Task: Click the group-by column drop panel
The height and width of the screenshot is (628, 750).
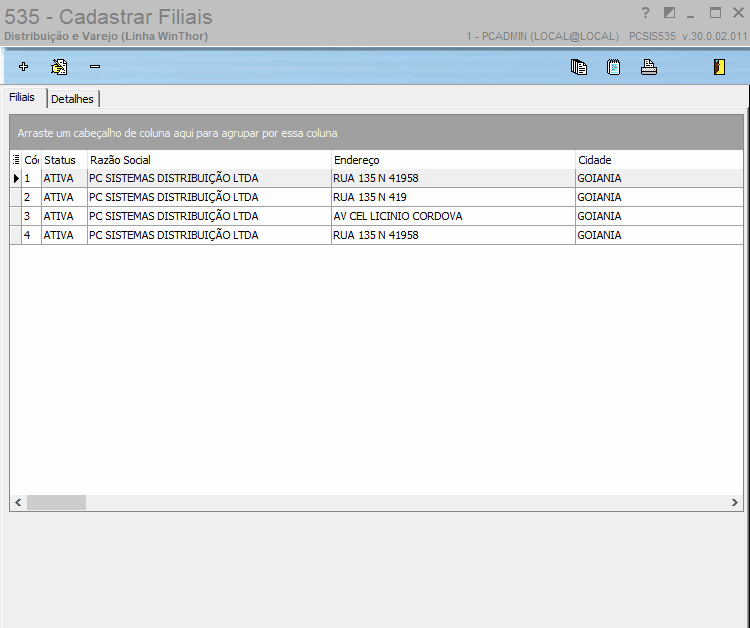Action: coord(376,132)
